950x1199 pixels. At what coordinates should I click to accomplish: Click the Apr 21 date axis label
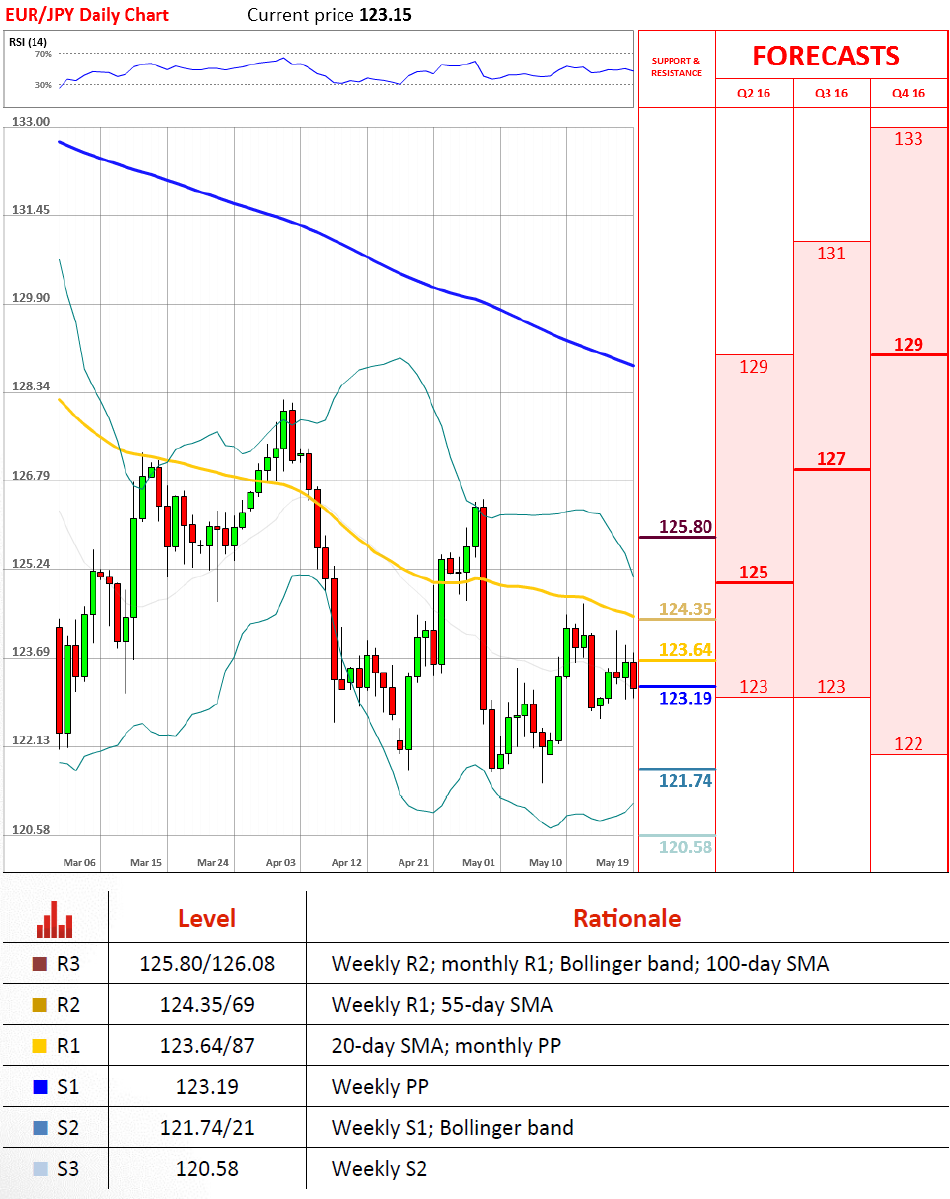click(413, 863)
